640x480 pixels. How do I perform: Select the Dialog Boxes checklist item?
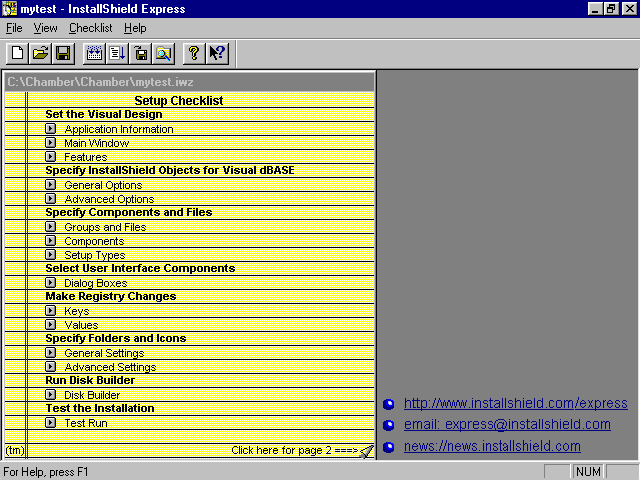click(x=96, y=283)
